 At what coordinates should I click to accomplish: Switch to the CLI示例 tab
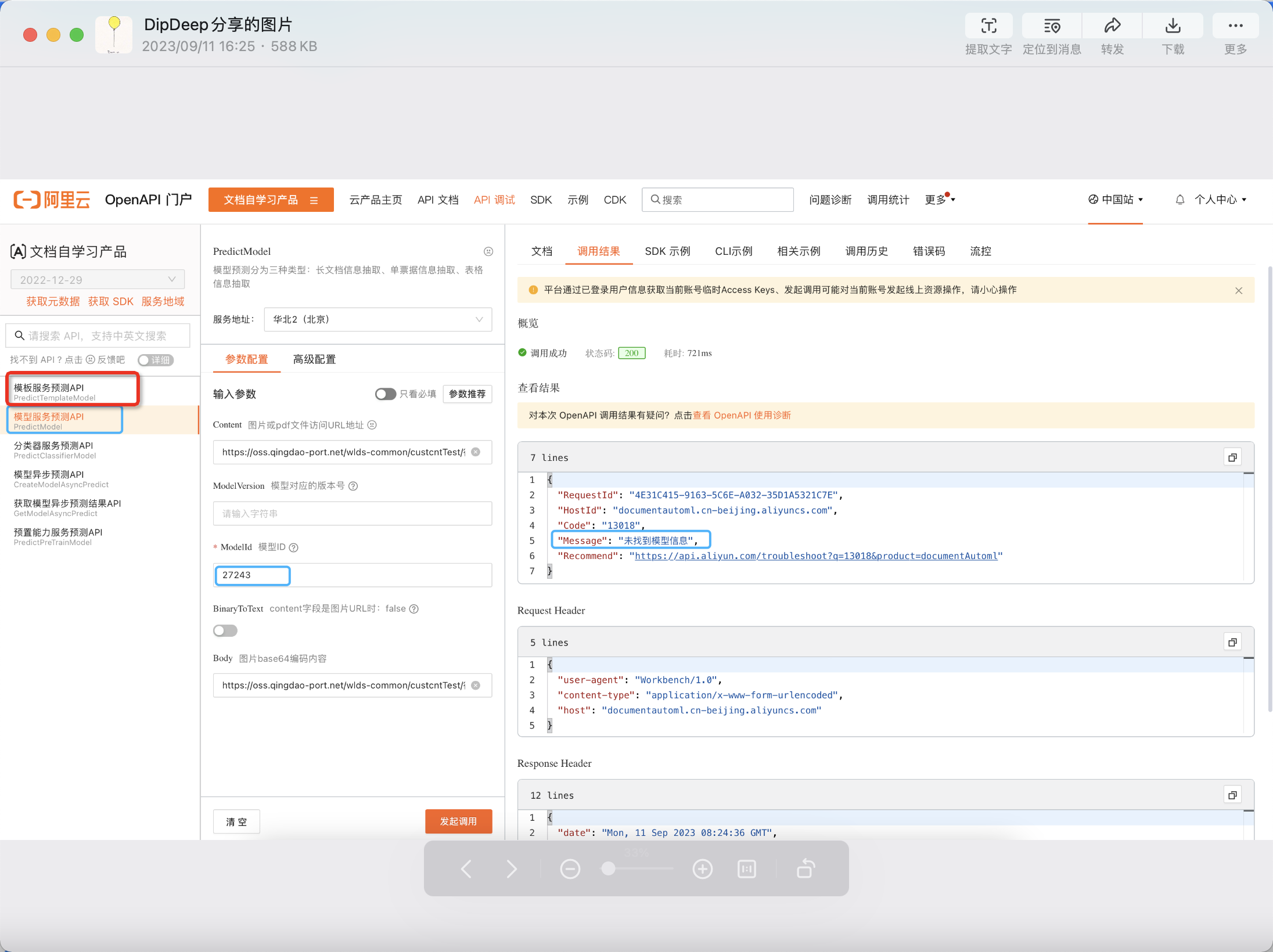pos(733,251)
